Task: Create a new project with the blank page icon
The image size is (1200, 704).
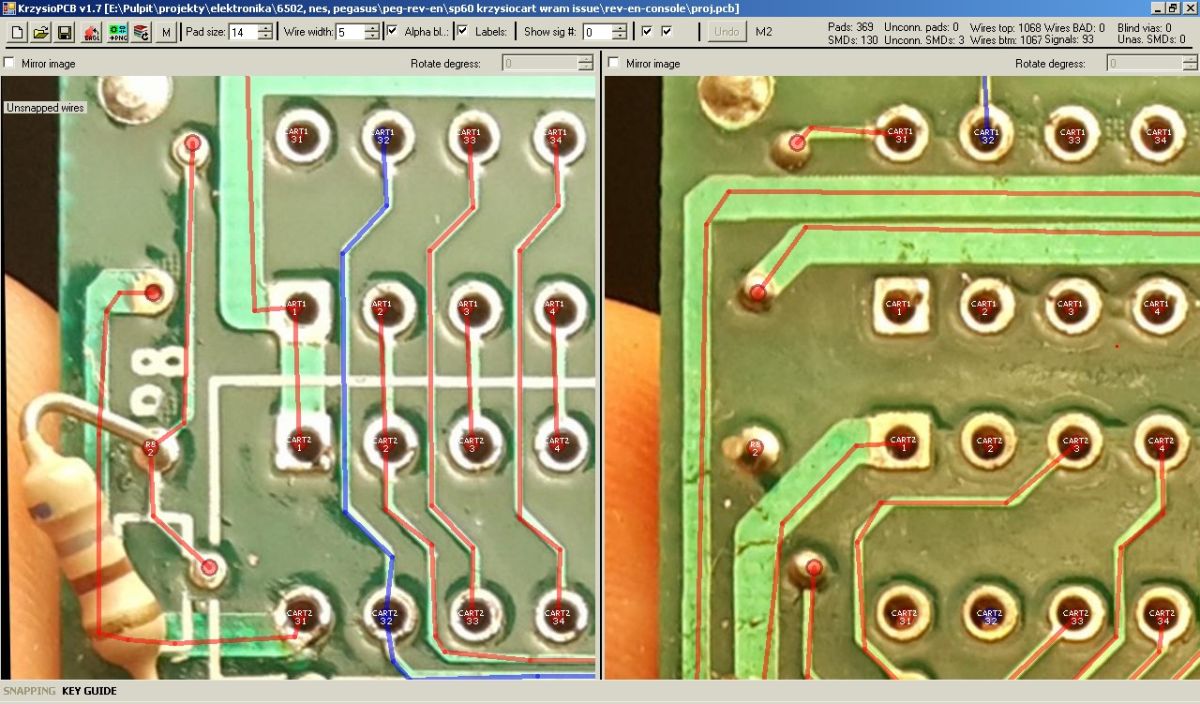Action: click(x=16, y=33)
